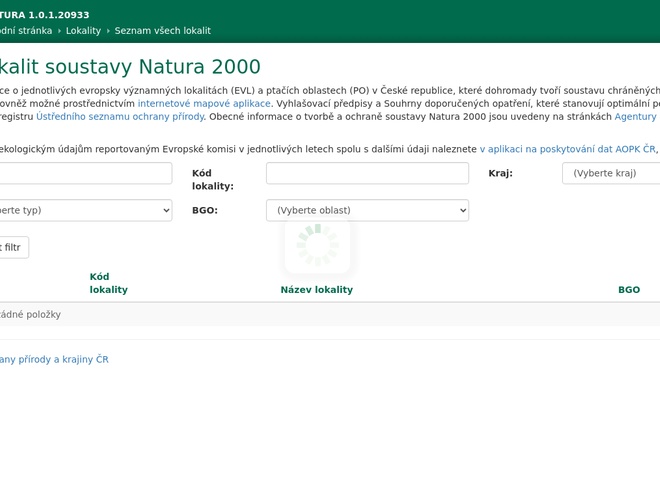The width and height of the screenshot is (660, 500).
Task: Sort by Kód lokality column header
Action: 108,283
